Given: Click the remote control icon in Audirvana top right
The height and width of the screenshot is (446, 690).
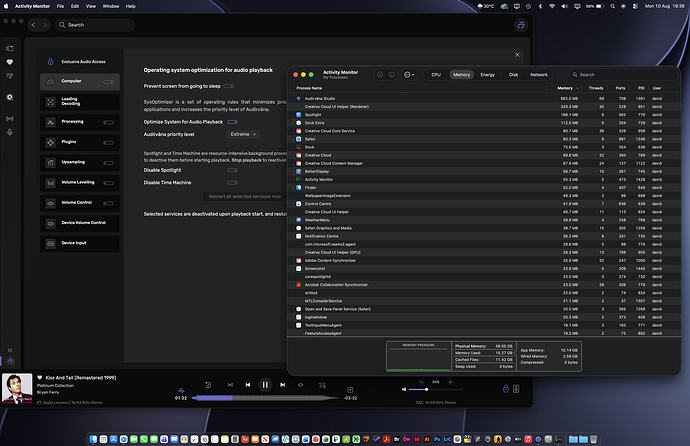Looking at the screenshot, I should click(x=521, y=25).
